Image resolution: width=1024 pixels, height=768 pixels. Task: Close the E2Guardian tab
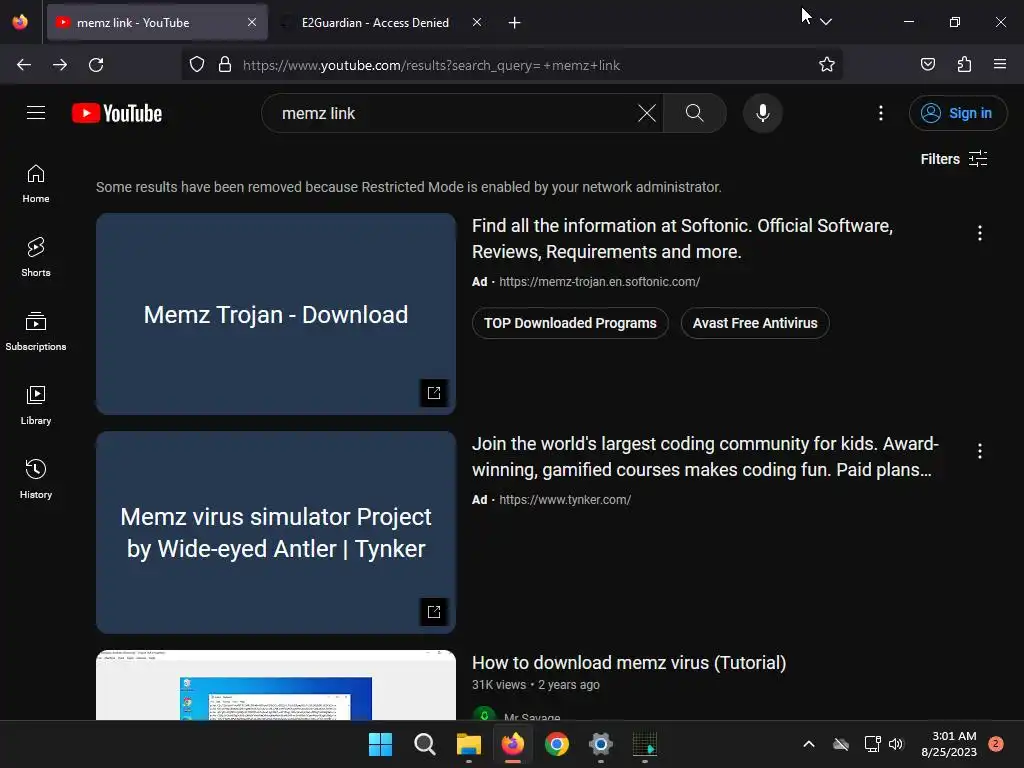click(x=477, y=22)
